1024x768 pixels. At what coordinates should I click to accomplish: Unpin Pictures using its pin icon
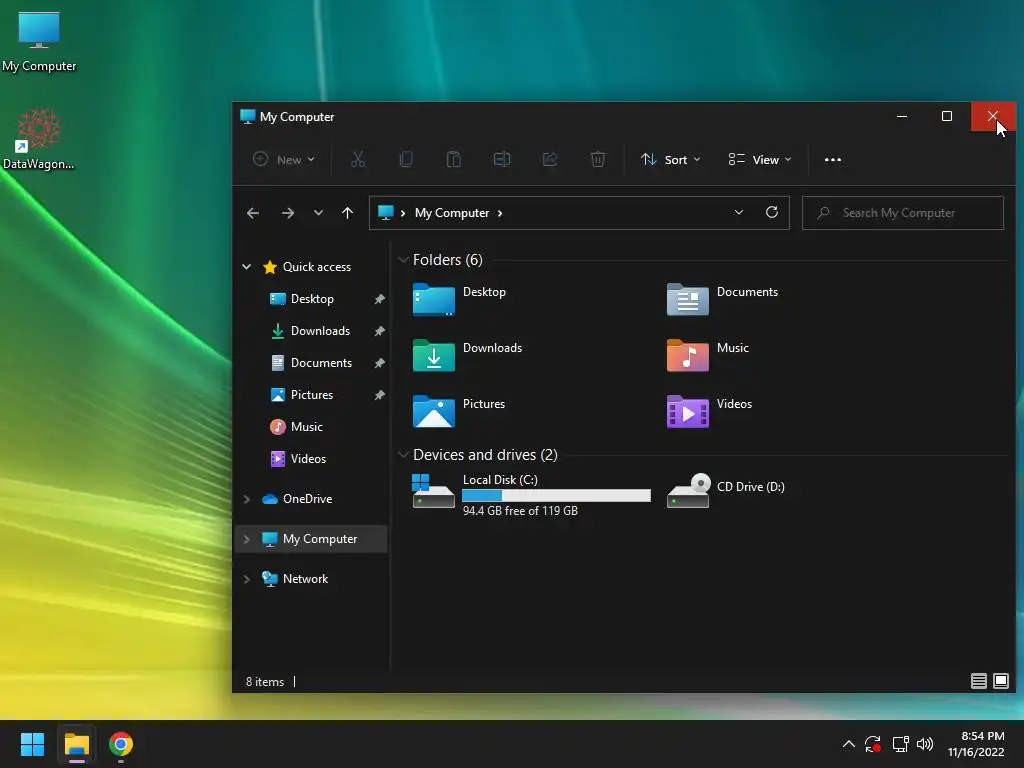point(379,395)
